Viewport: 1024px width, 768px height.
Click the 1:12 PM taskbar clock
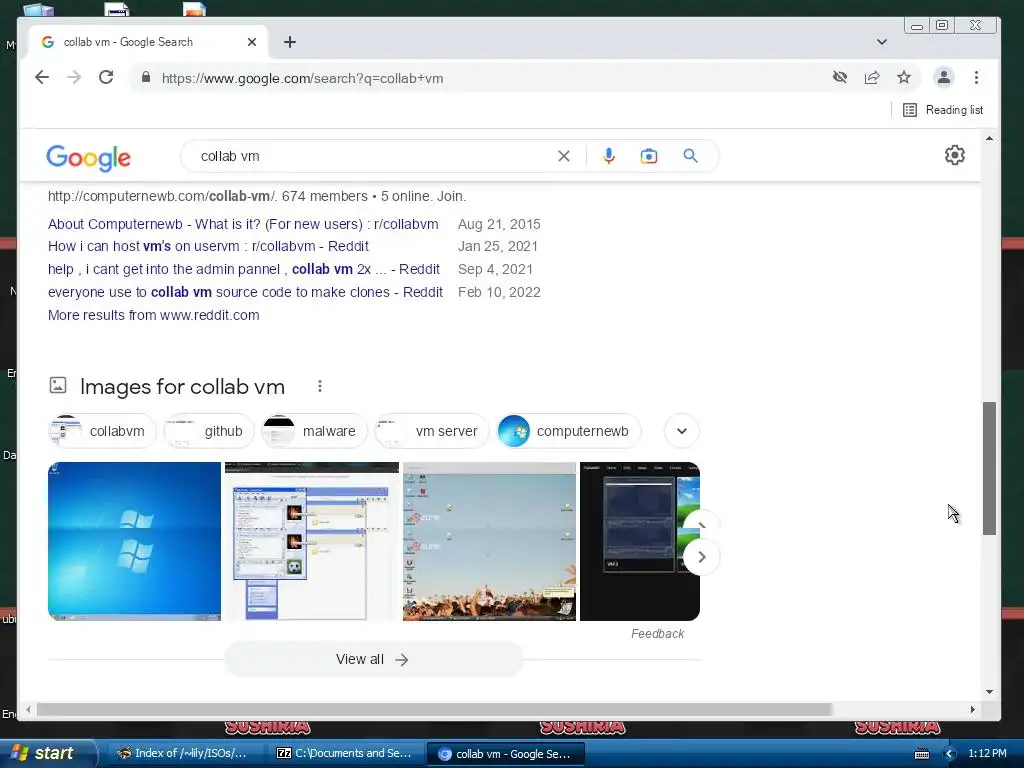(987, 753)
